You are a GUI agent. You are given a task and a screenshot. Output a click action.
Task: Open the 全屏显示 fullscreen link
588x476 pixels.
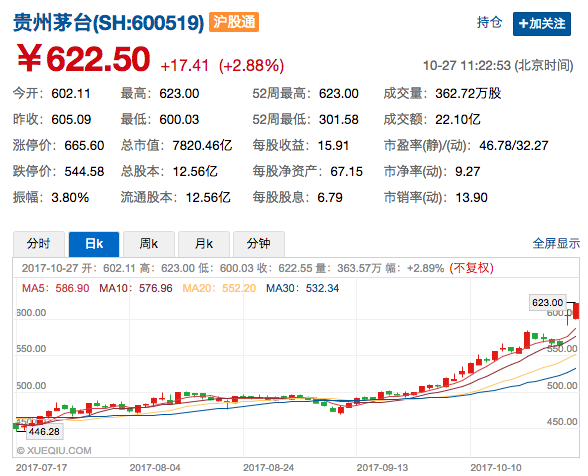pyautogui.click(x=556, y=243)
